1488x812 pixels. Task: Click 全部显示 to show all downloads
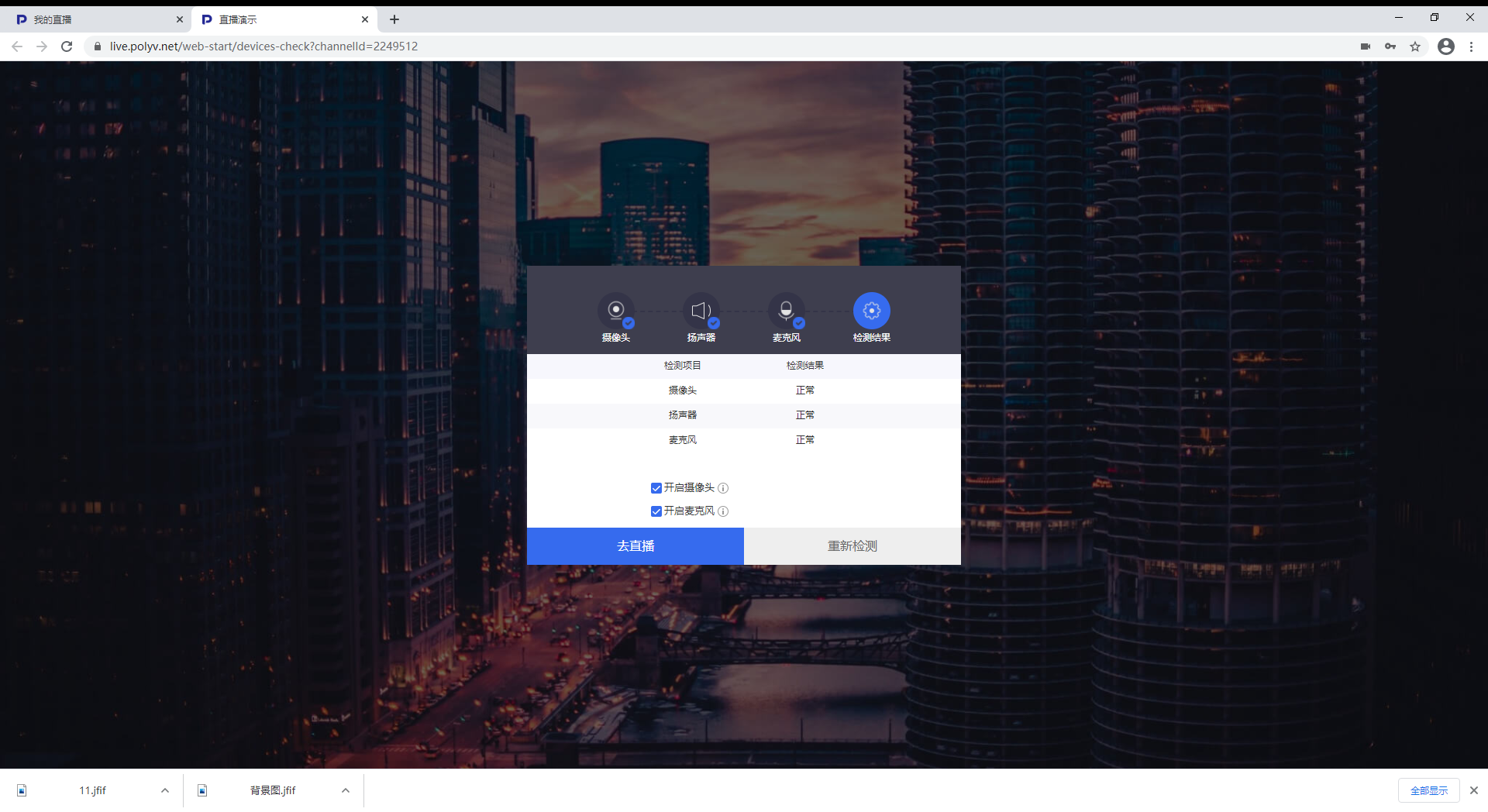[1428, 790]
